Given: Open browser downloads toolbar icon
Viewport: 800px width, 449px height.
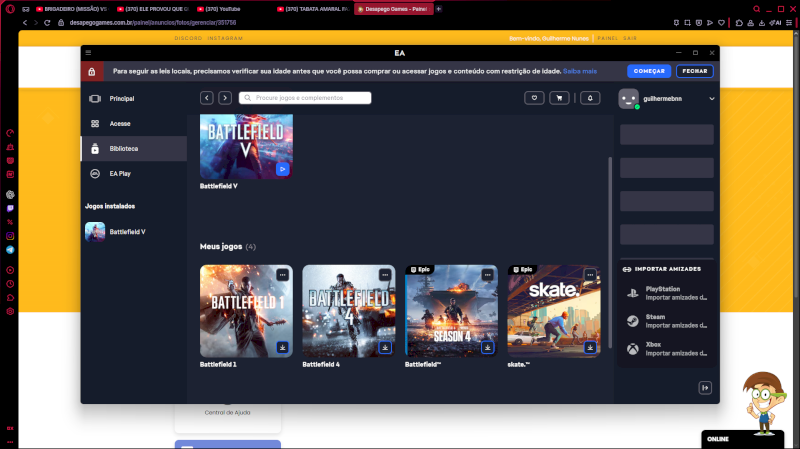Looking at the screenshot, I should coord(762,23).
